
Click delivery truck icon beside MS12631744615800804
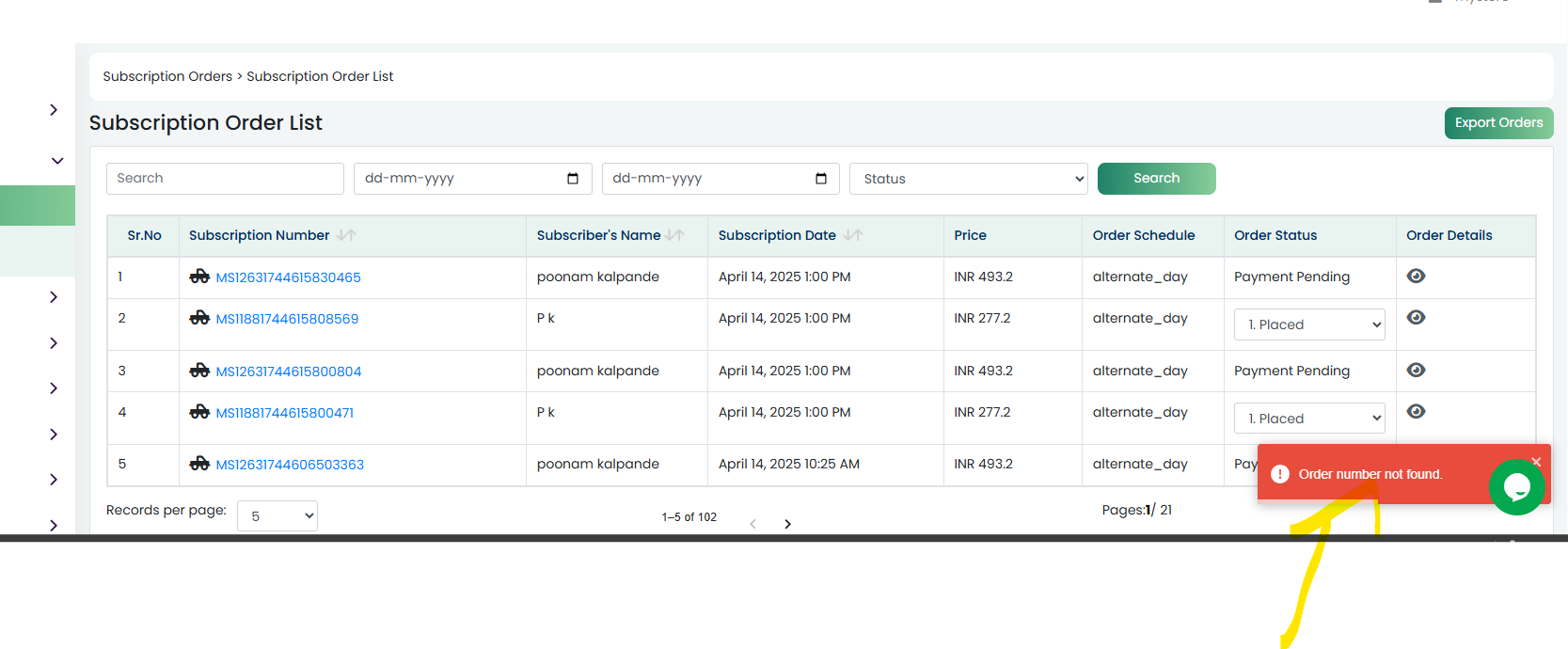click(199, 371)
